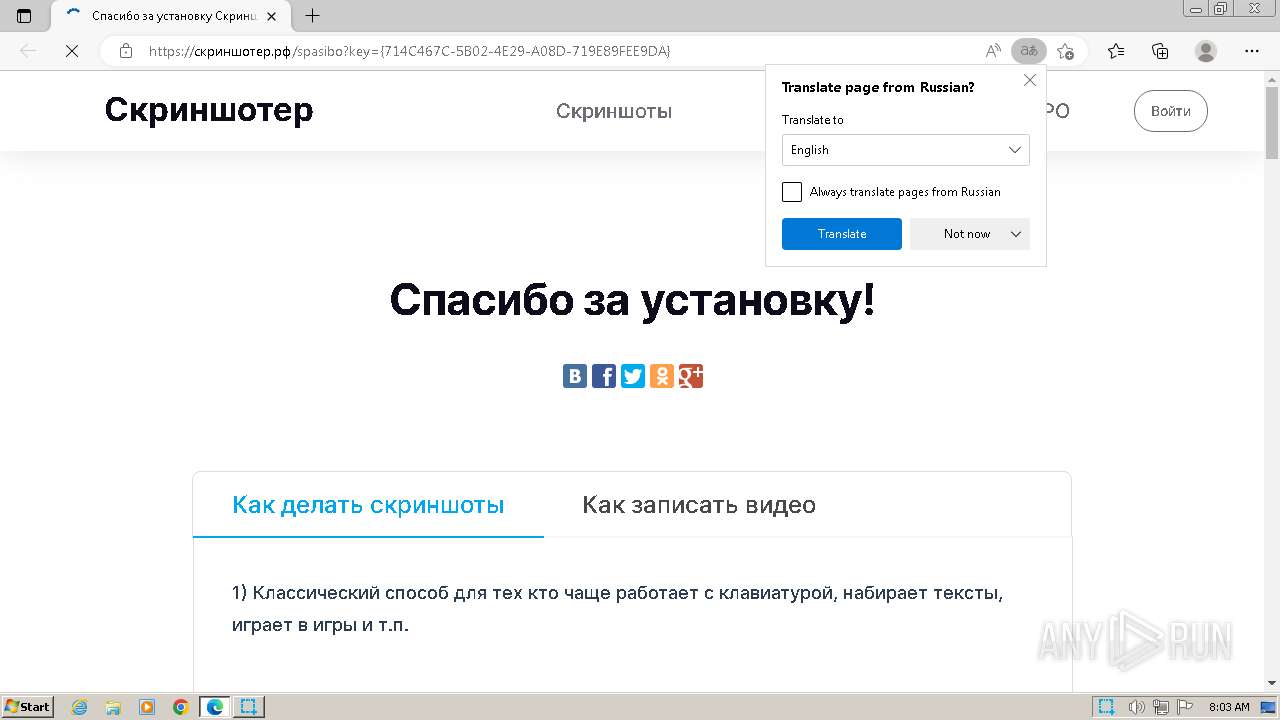Add page to favorites star icon
The width and height of the screenshot is (1280, 720).
(x=1066, y=51)
